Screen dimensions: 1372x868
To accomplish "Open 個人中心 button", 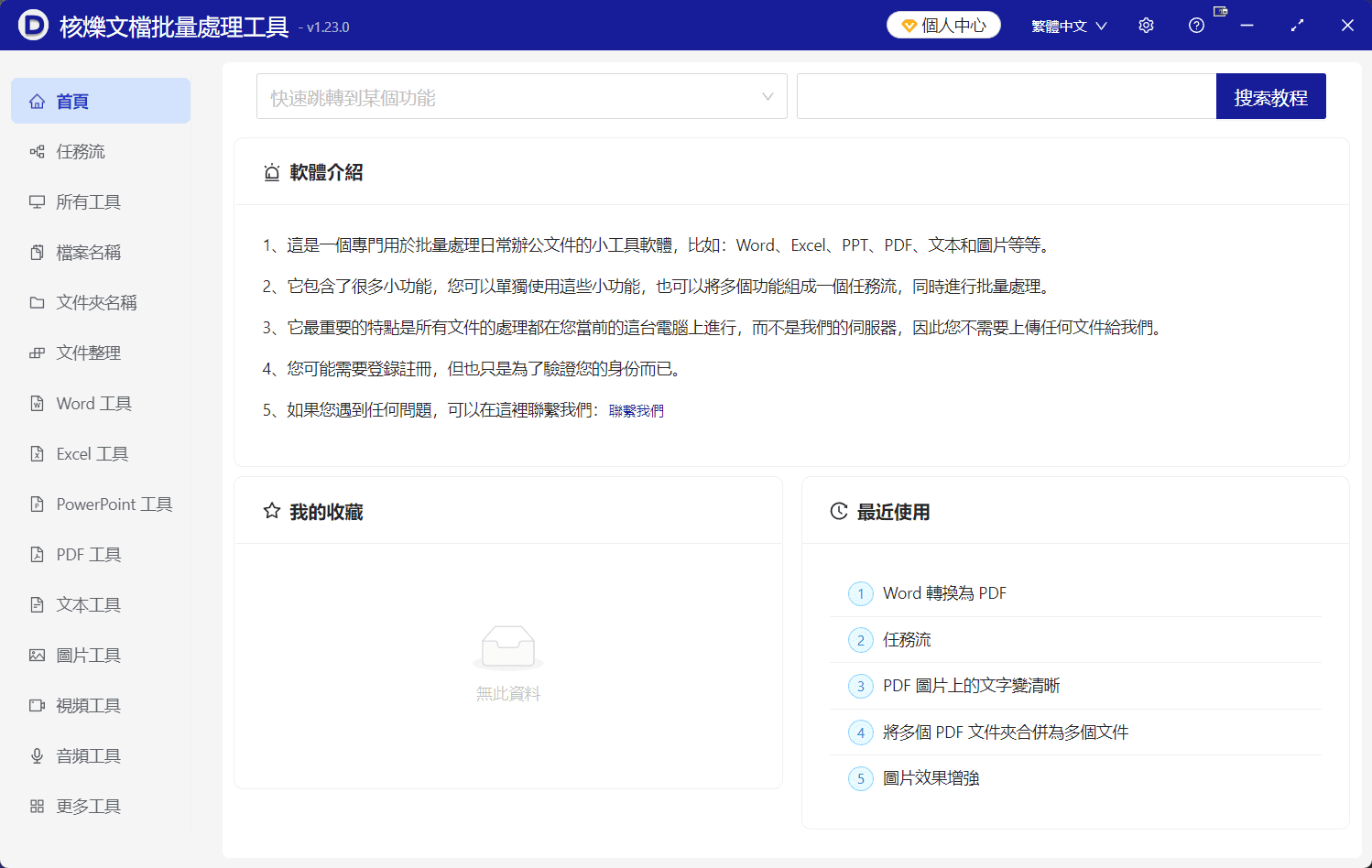I will [943, 26].
